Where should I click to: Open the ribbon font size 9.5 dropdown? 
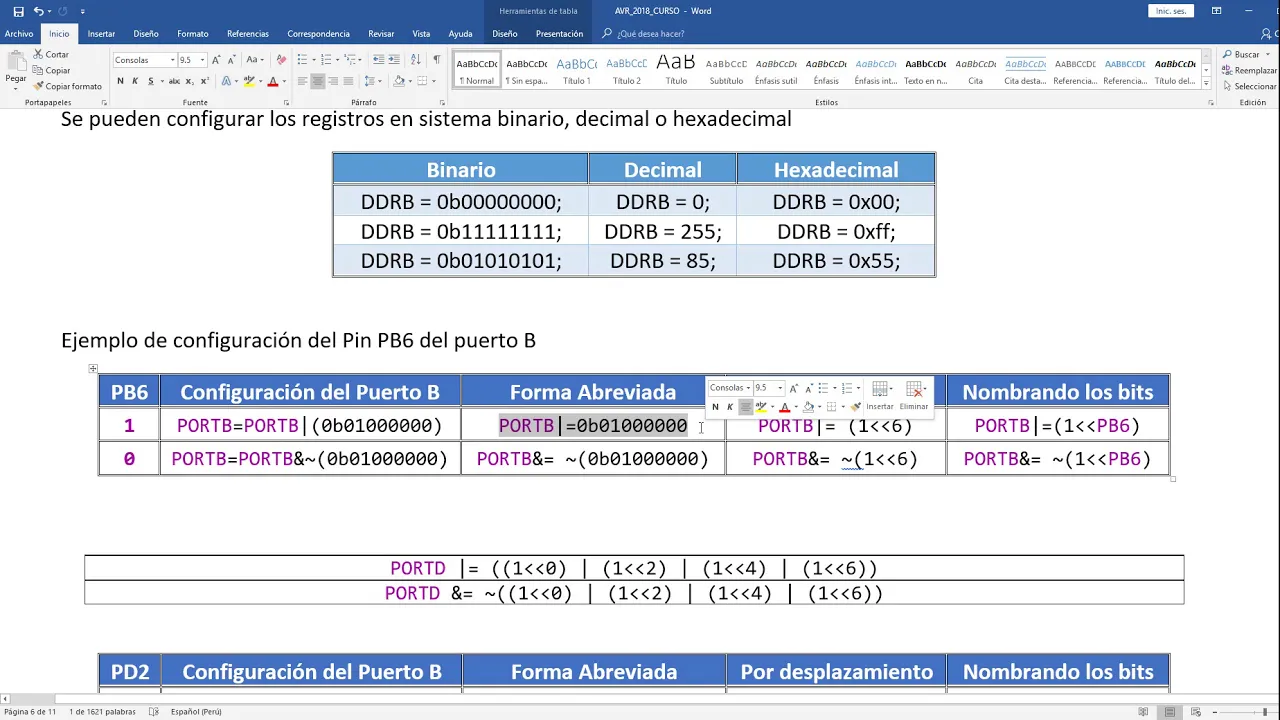click(202, 60)
